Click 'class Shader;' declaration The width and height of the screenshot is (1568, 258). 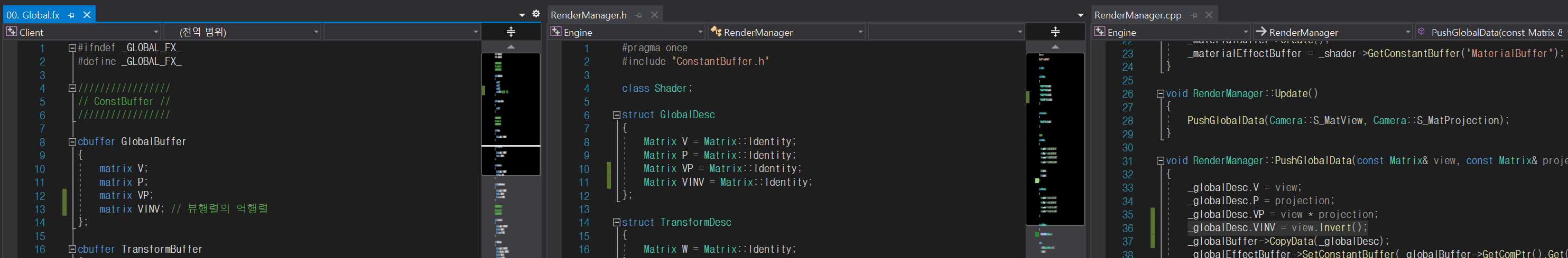pyautogui.click(x=657, y=89)
